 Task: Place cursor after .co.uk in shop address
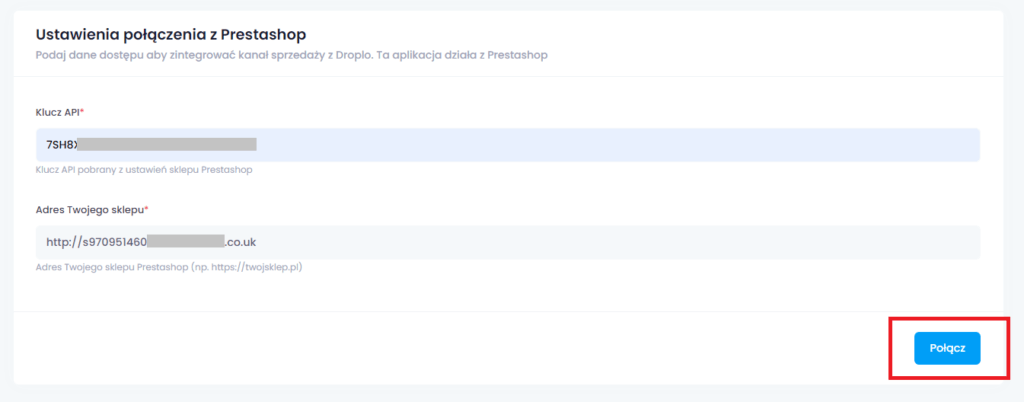[257, 242]
